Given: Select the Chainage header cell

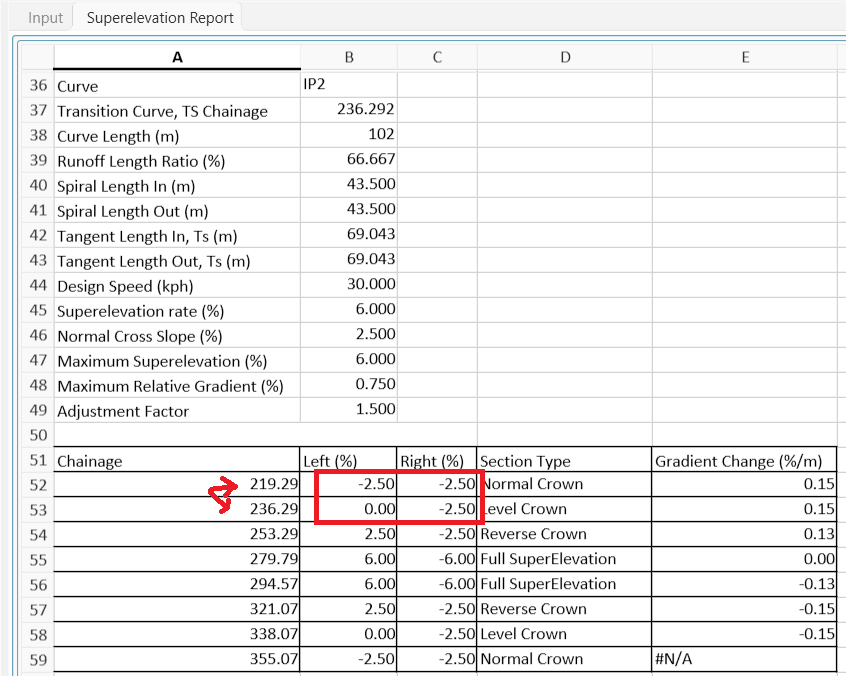Looking at the screenshot, I should tap(176, 461).
